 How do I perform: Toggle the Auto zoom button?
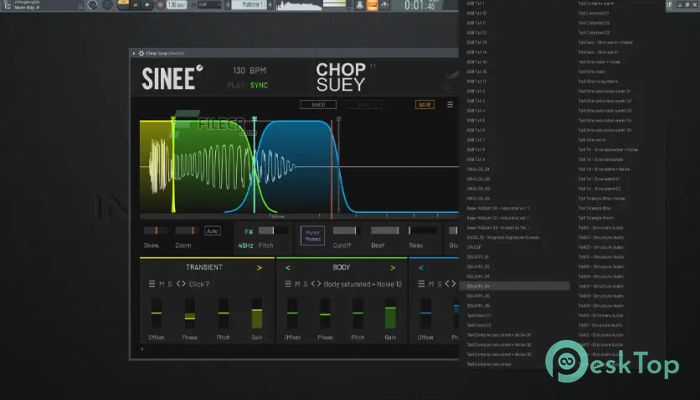pyautogui.click(x=212, y=231)
